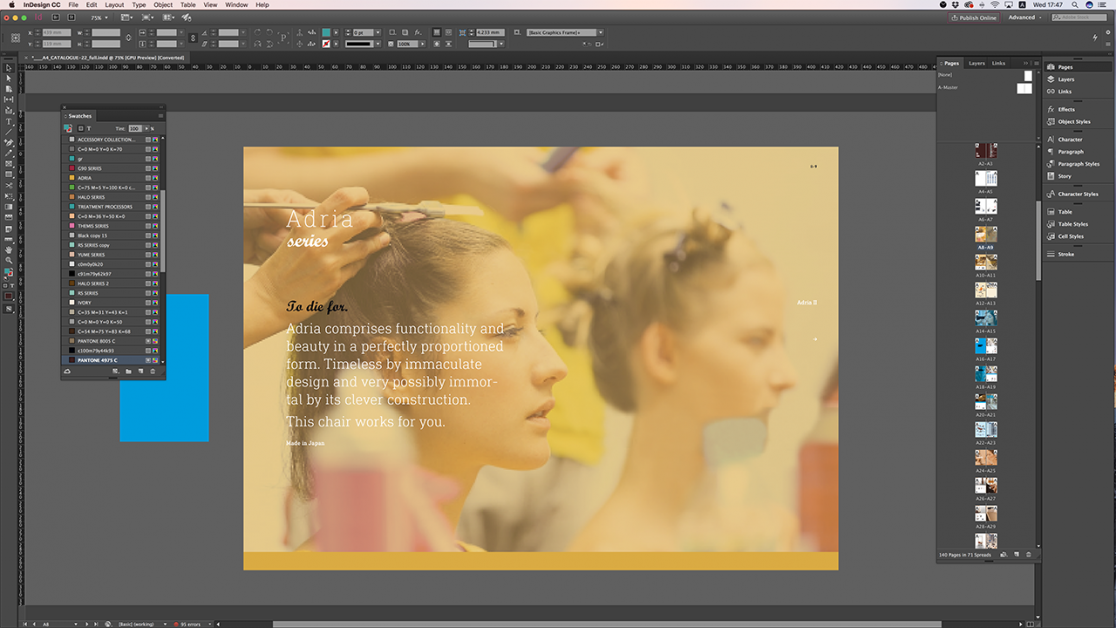The image size is (1116, 628).
Task: Click the Publish Online button
Action: (973, 17)
